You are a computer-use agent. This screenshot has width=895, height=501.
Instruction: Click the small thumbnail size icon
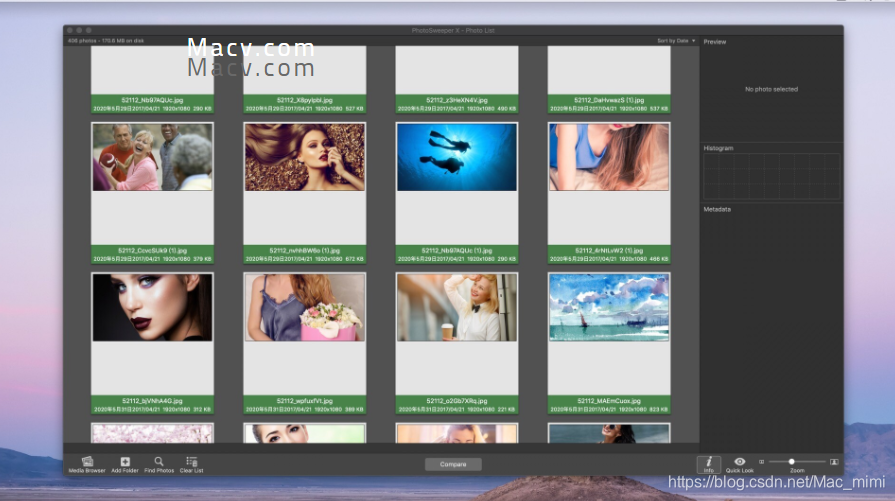(761, 462)
